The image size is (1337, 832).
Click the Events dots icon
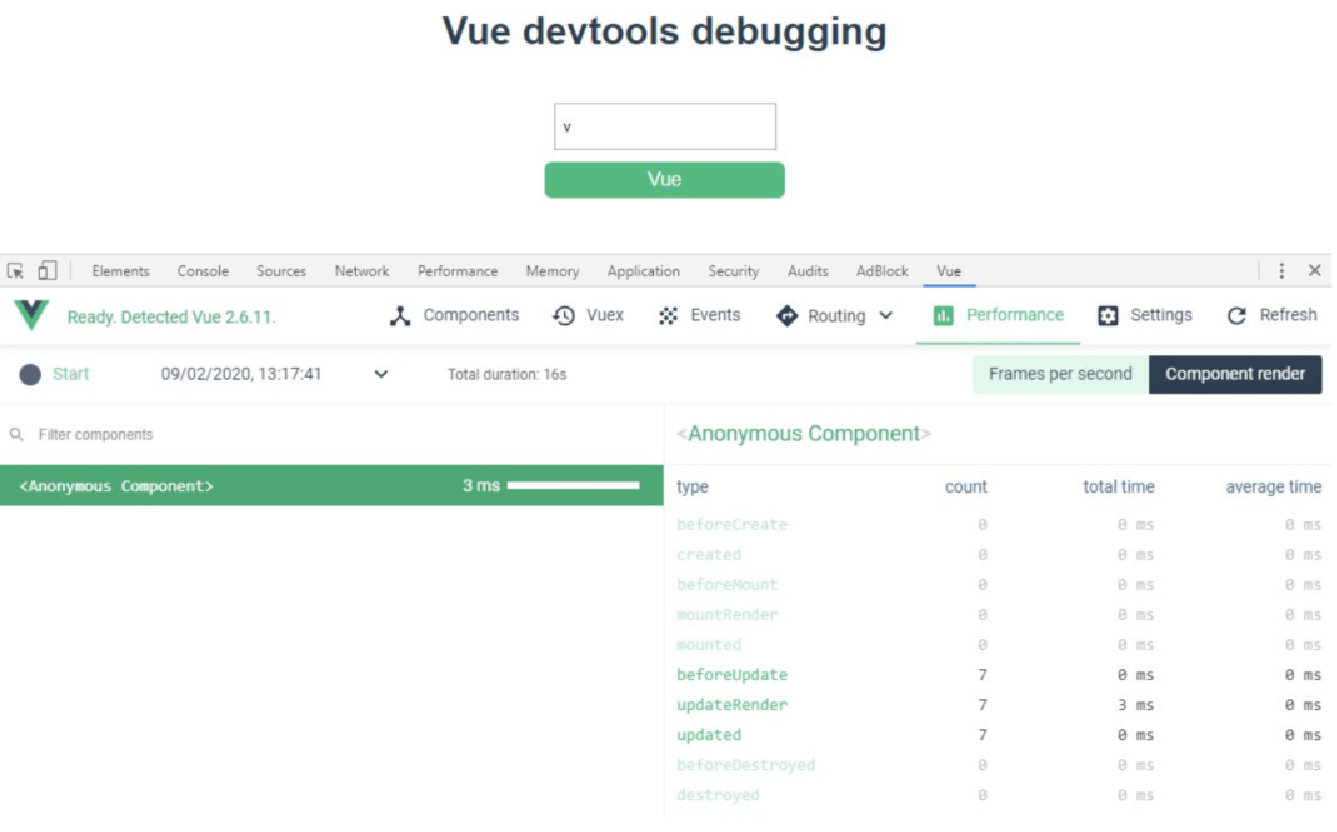point(669,316)
